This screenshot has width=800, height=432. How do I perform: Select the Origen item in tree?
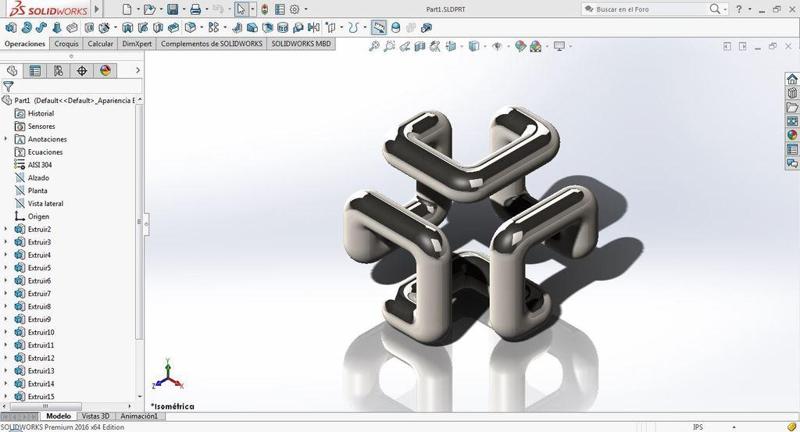coord(38,216)
